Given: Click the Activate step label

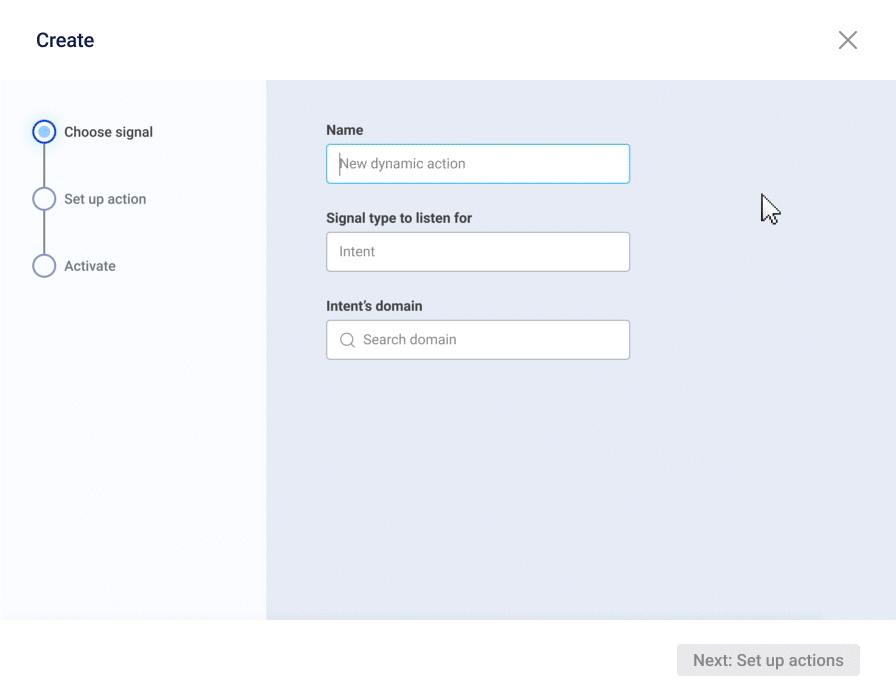Looking at the screenshot, I should 90,266.
